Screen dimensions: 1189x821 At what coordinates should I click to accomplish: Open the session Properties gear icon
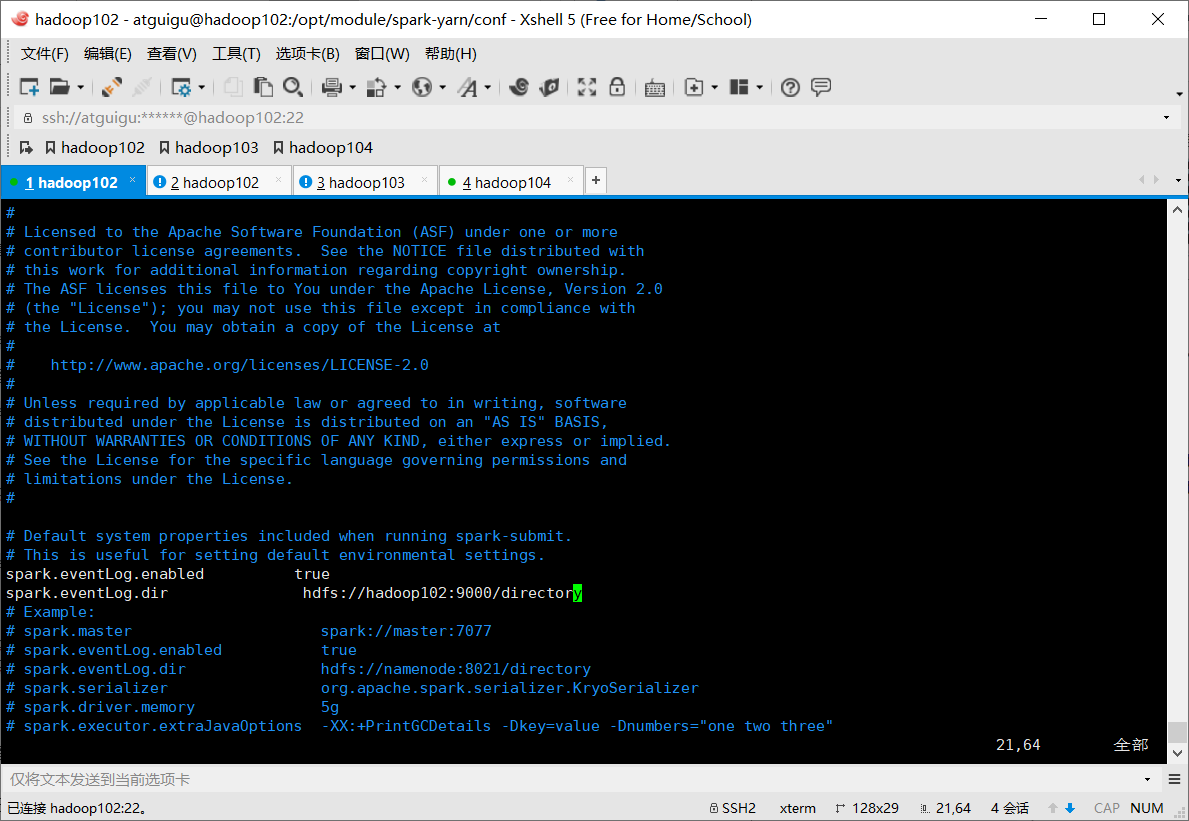point(181,87)
